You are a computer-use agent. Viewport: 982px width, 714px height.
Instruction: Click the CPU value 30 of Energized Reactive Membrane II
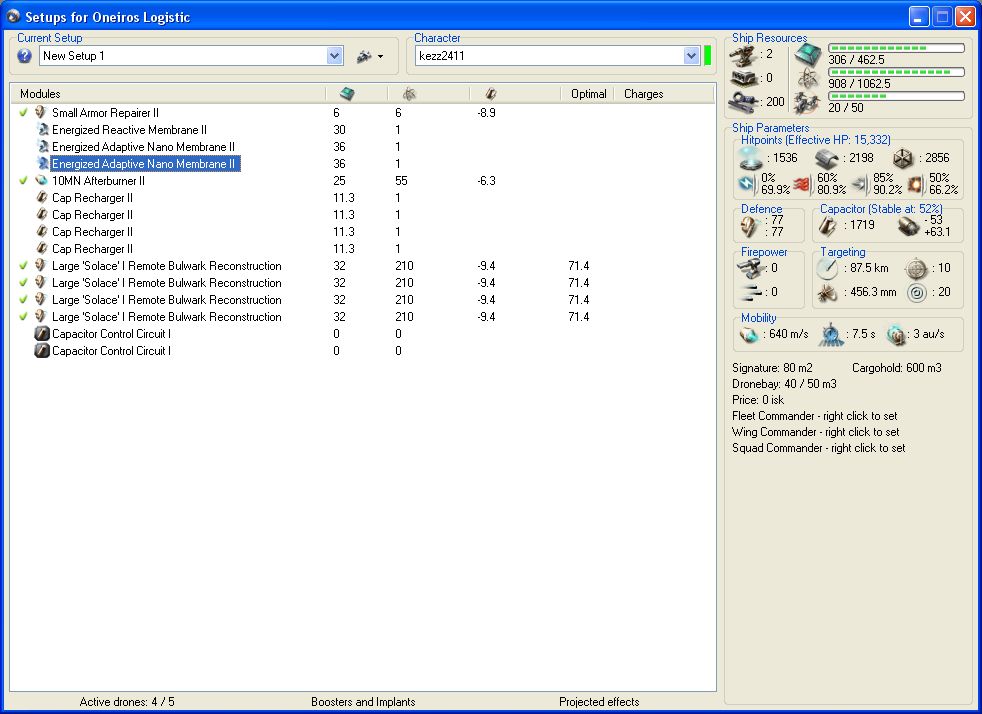click(339, 130)
